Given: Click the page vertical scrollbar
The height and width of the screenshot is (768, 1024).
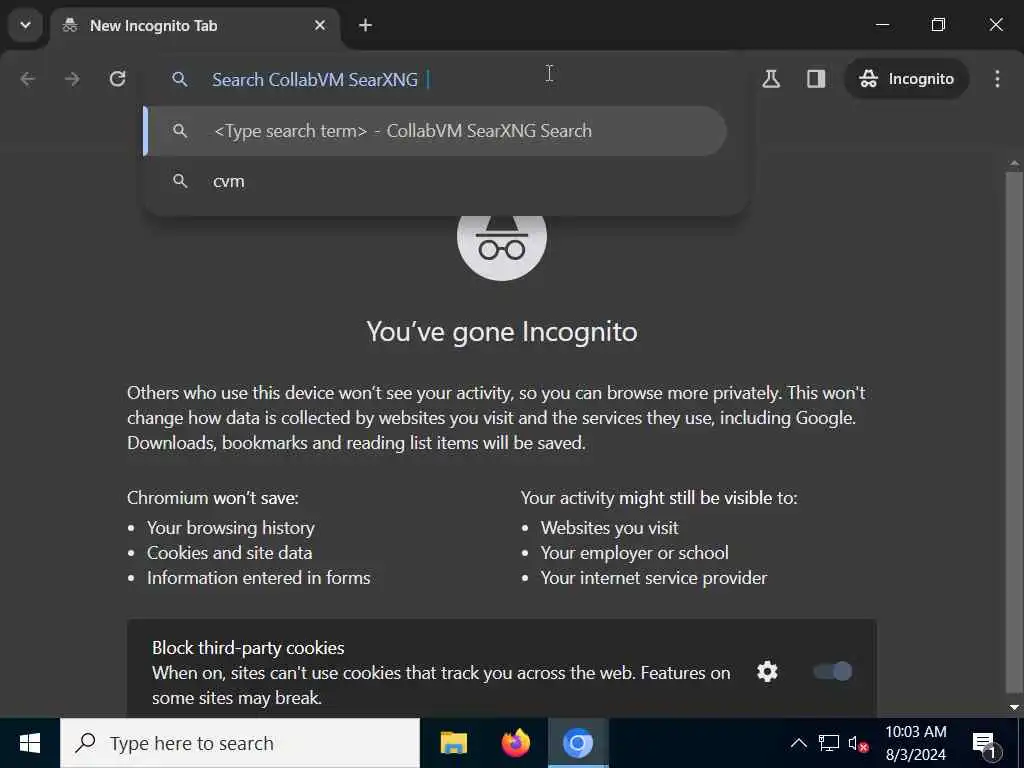Looking at the screenshot, I should 1014,431.
